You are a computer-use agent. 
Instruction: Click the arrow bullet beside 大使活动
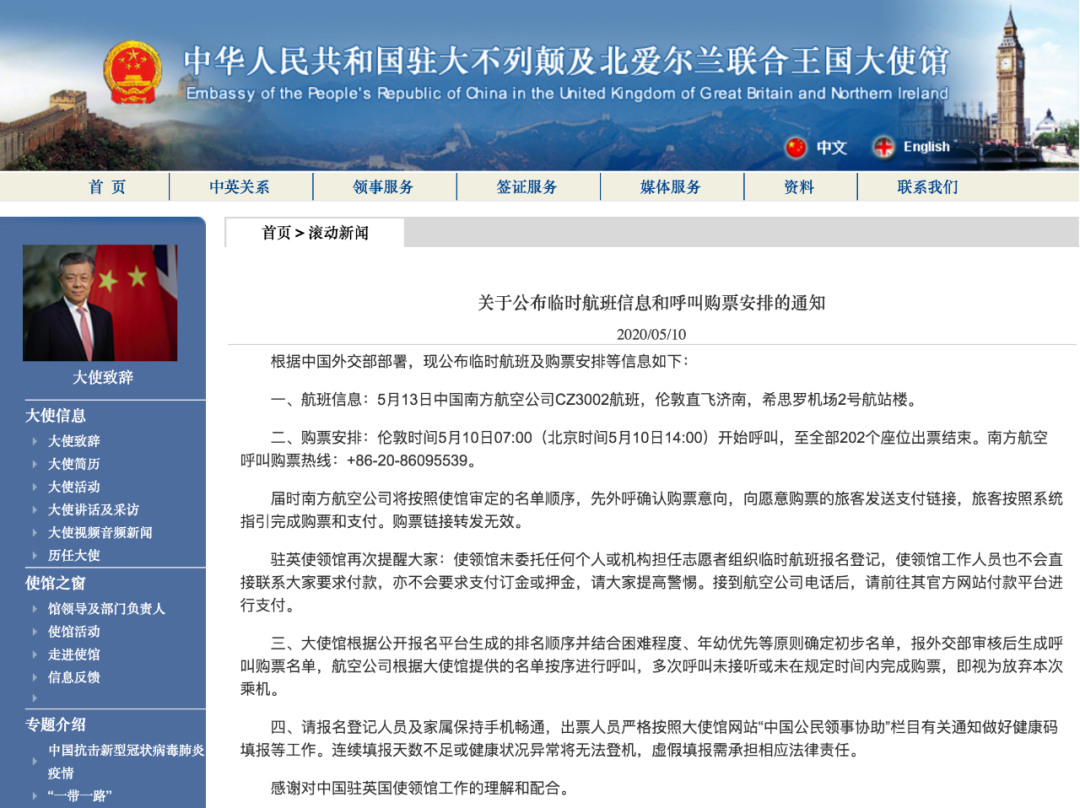coord(34,486)
